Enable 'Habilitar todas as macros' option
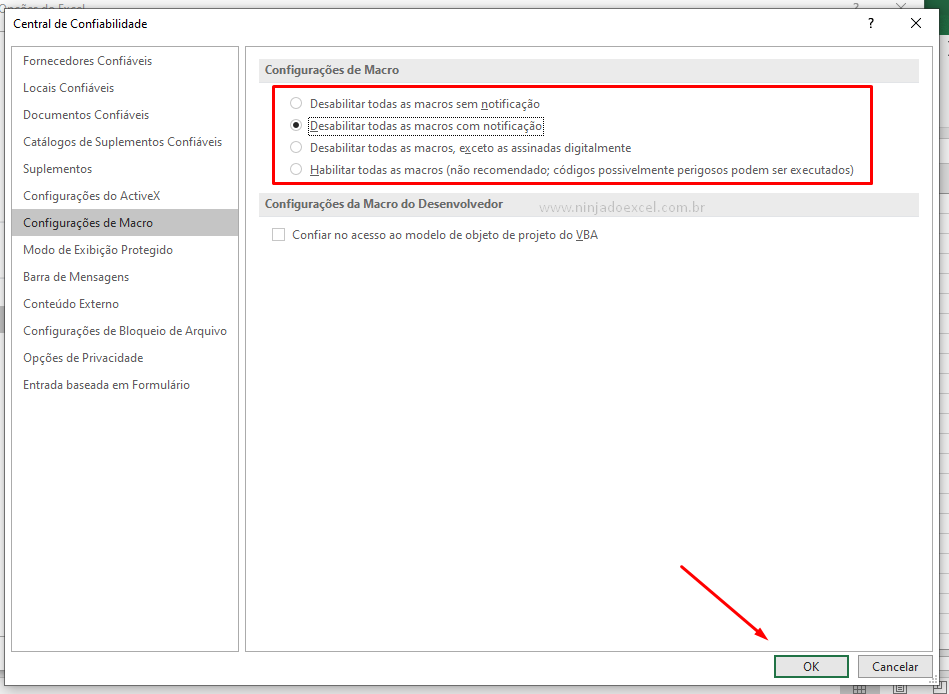The height and width of the screenshot is (694, 949). 296,168
